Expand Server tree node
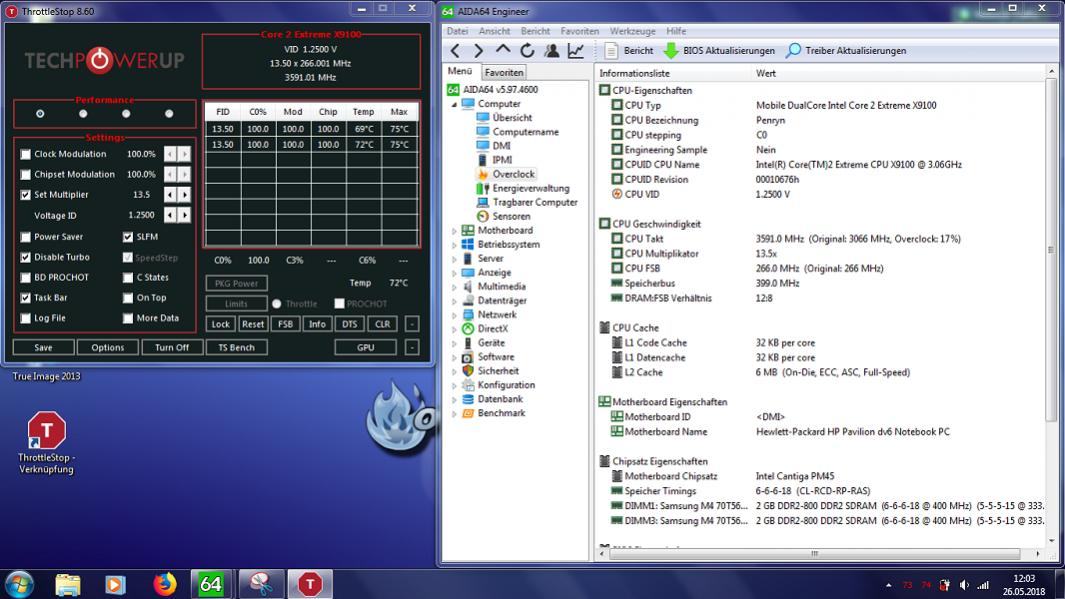 tap(454, 259)
